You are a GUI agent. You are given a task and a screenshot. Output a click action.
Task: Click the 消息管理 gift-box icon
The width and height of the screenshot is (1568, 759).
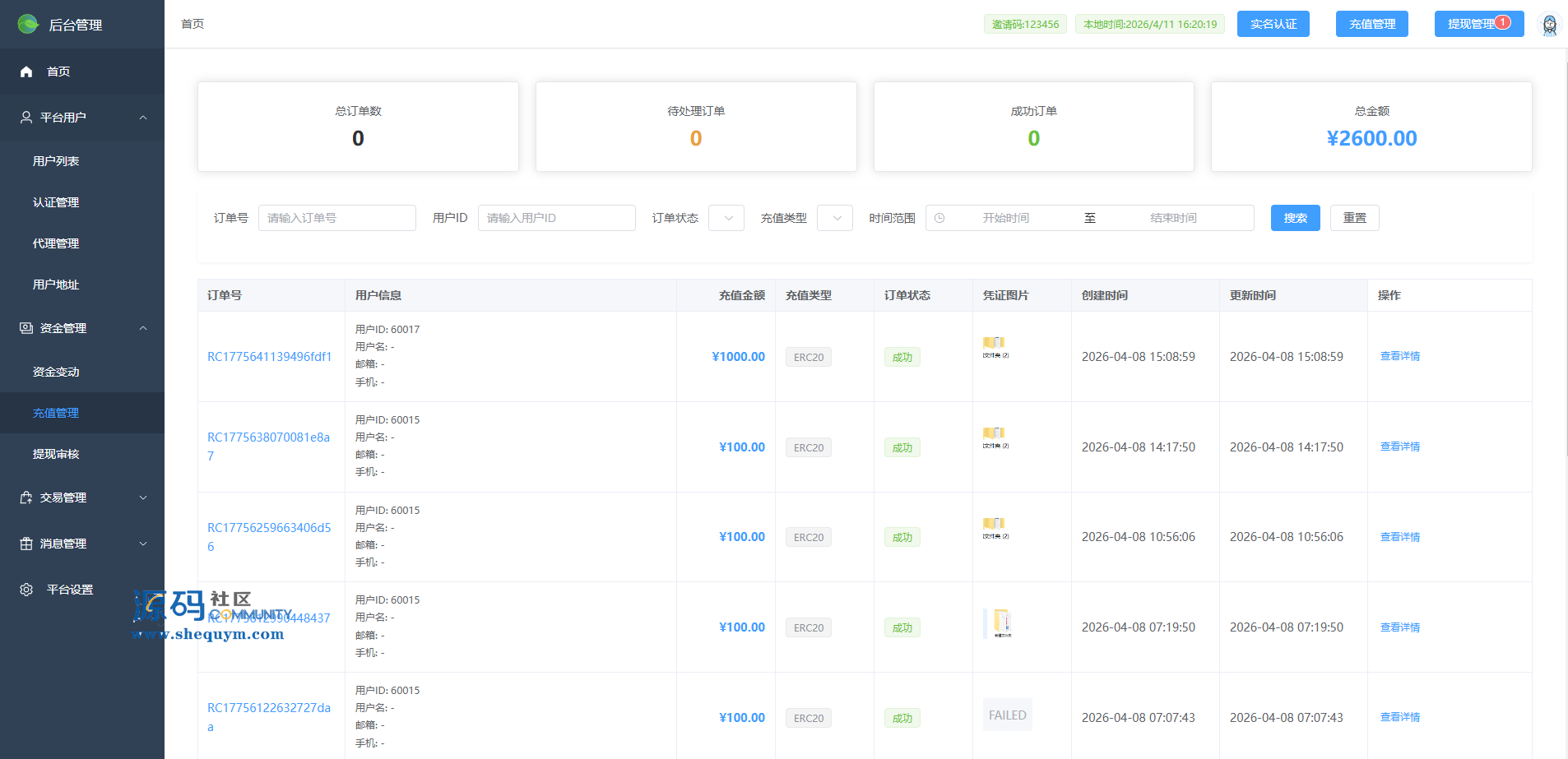[26, 544]
